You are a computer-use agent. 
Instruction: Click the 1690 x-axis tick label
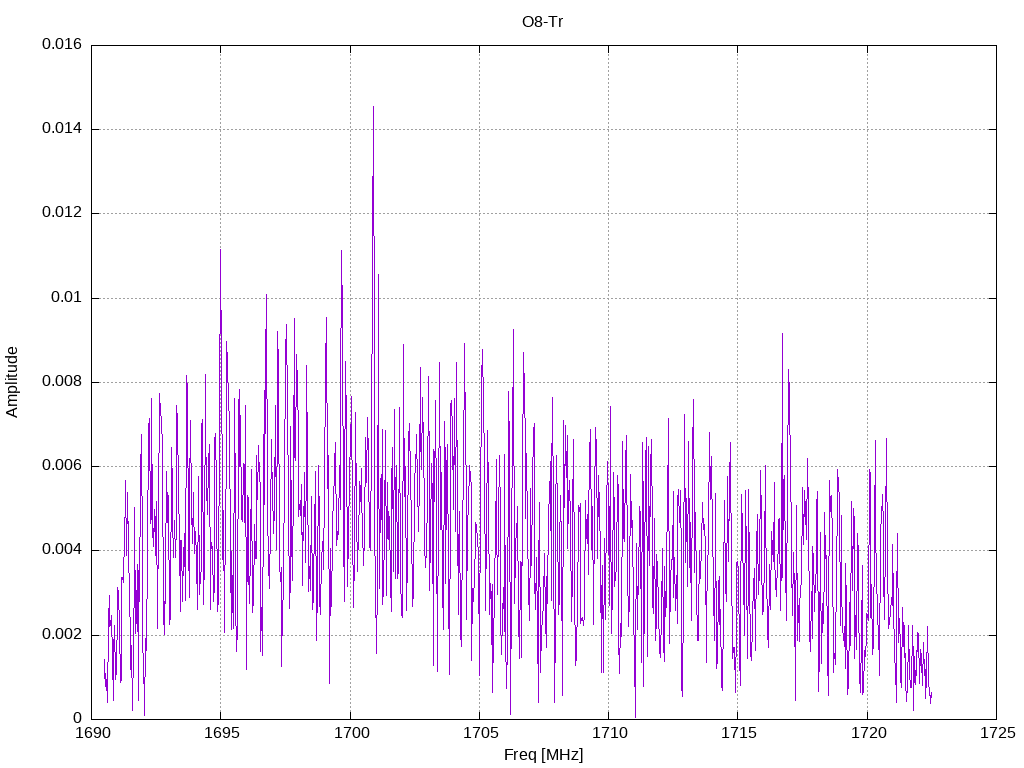pos(93,733)
